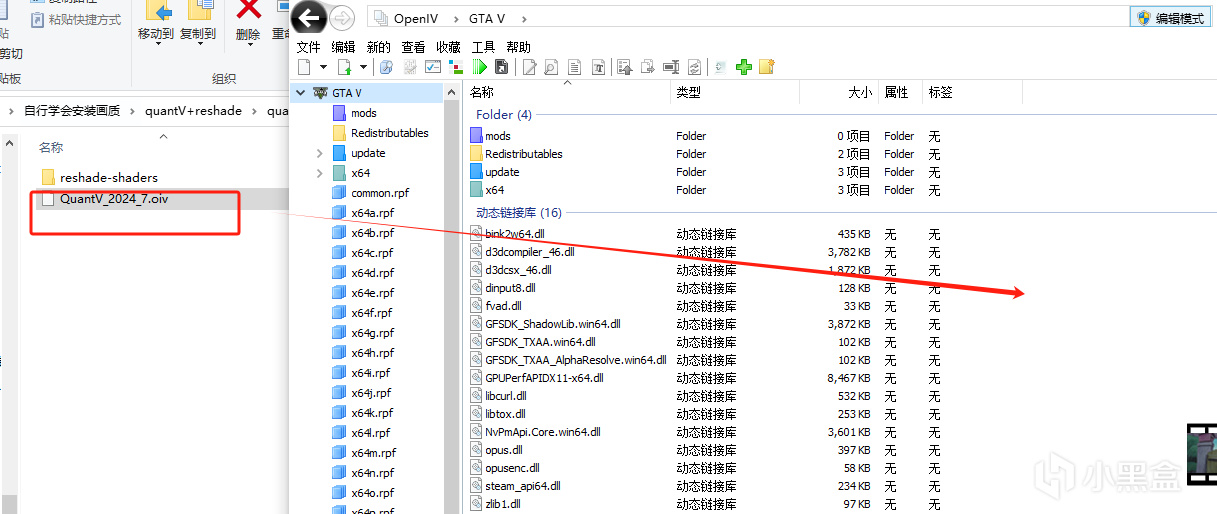Click the document with T toolbar icon

(598, 67)
